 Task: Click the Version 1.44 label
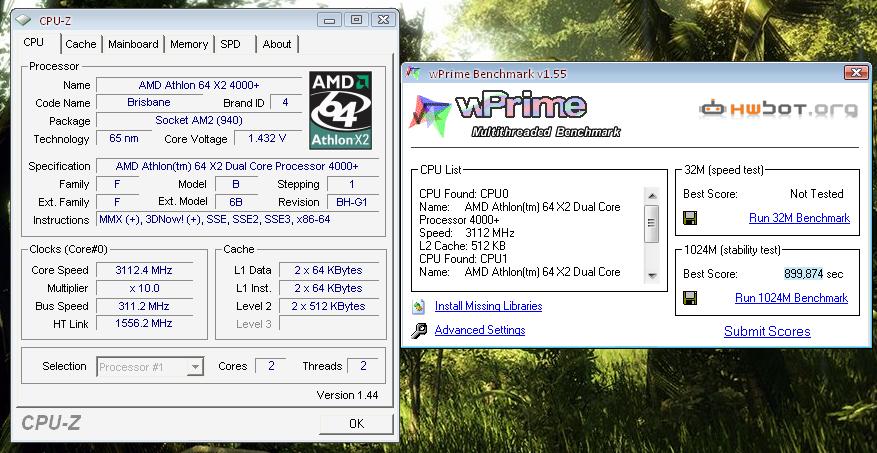pyautogui.click(x=347, y=395)
